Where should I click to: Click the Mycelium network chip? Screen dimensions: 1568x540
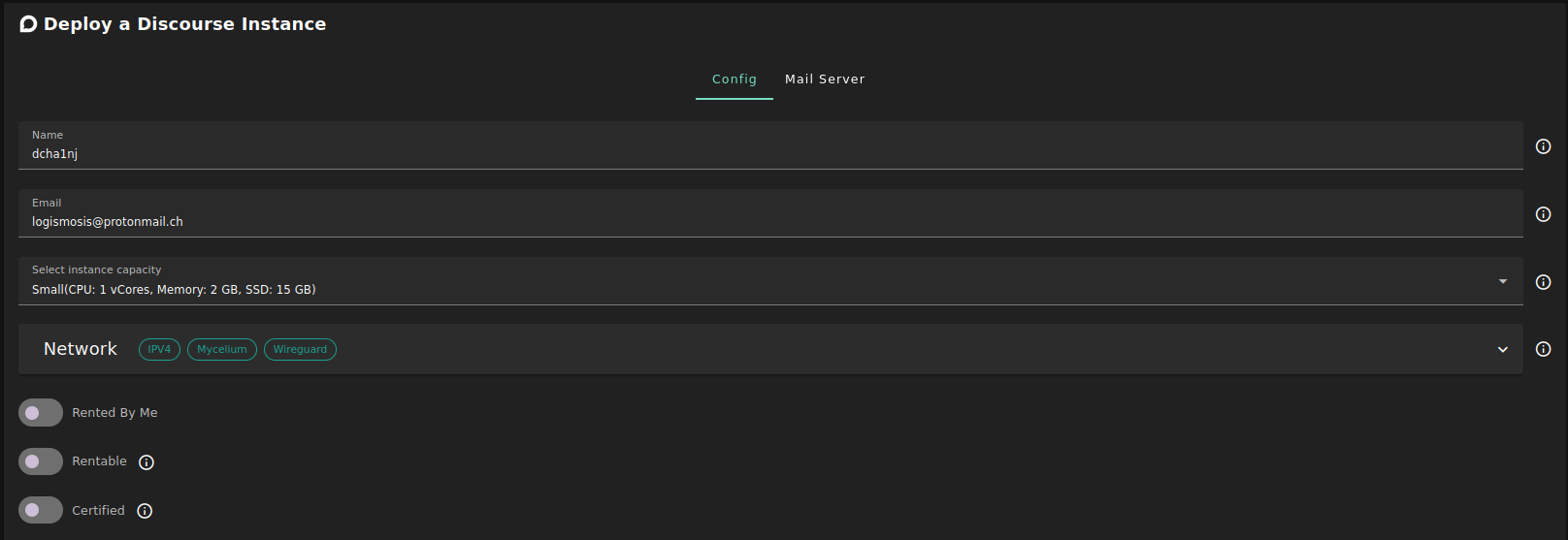tap(221, 349)
